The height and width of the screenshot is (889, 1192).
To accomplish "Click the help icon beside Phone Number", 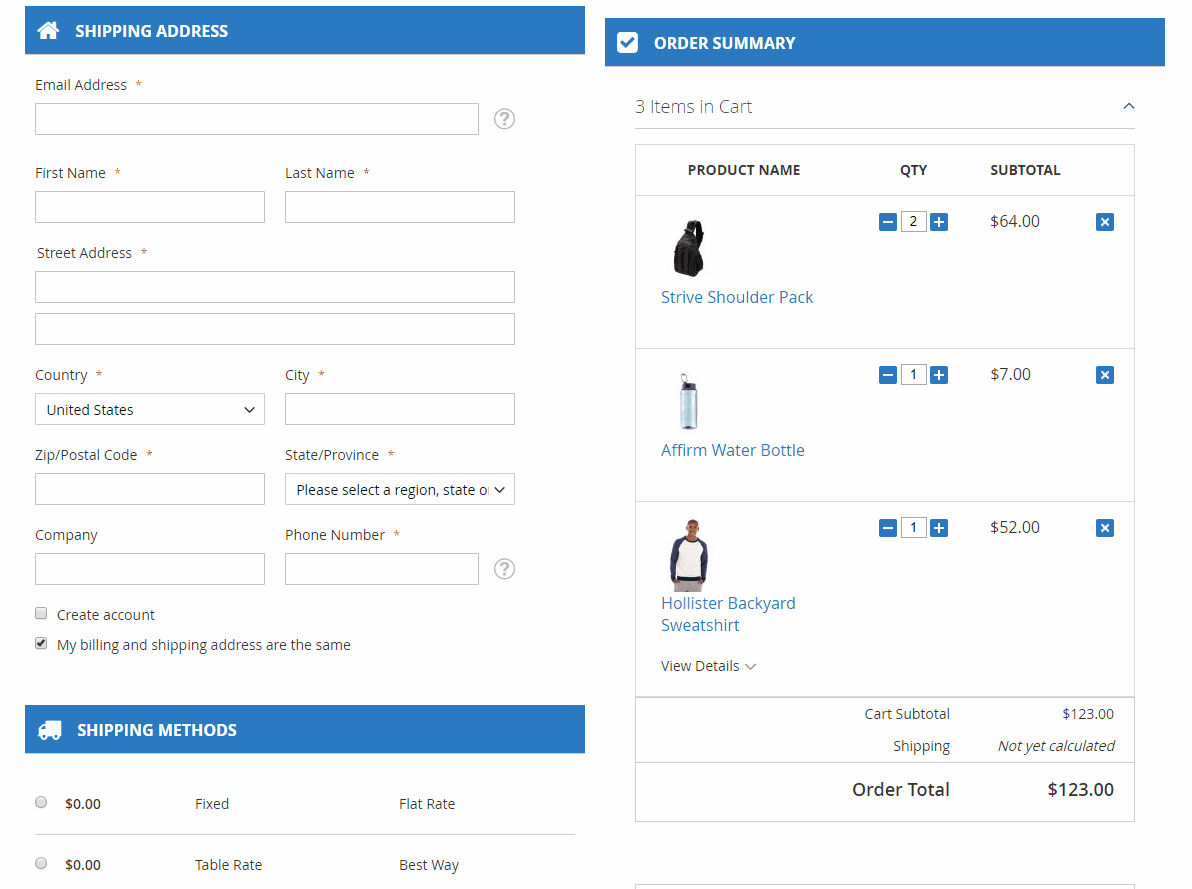I will click(x=505, y=569).
